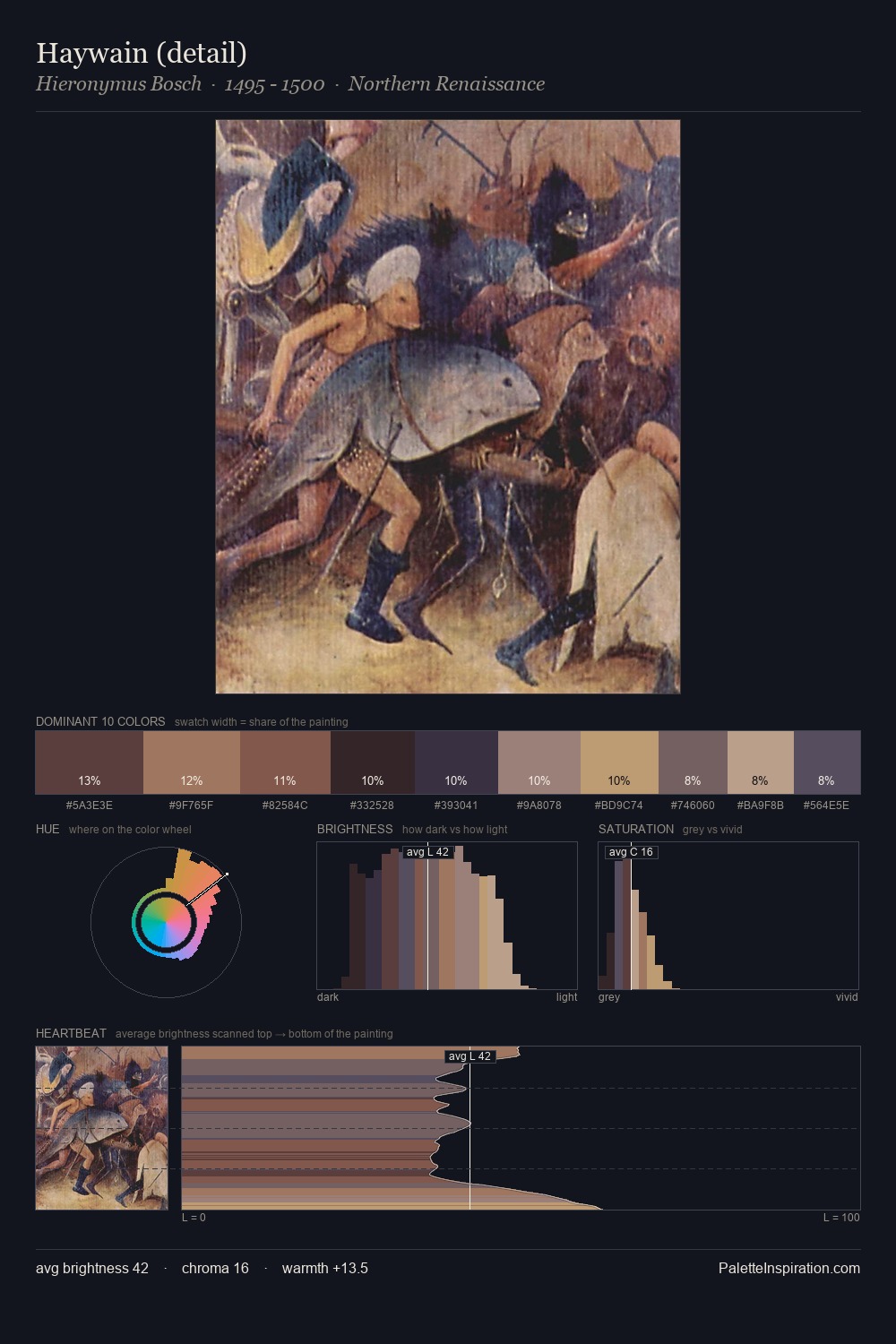The width and height of the screenshot is (896, 1344).
Task: Click the 'avg C 16' saturation label
Action: (632, 852)
